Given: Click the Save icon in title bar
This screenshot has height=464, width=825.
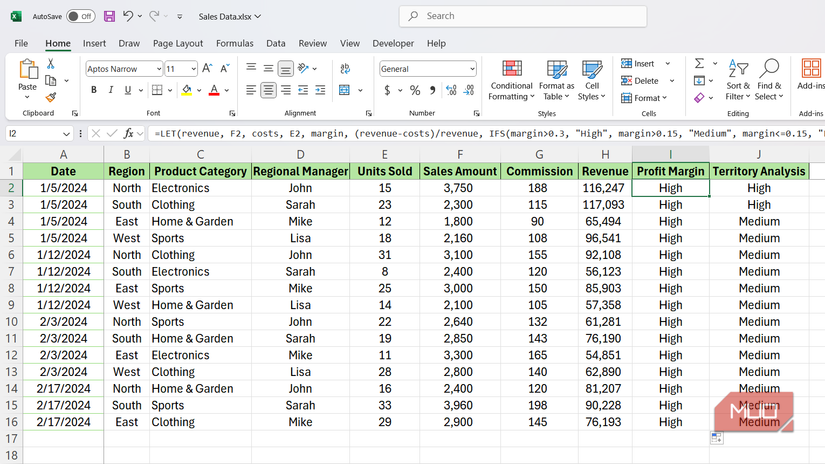Looking at the screenshot, I should pyautogui.click(x=109, y=16).
